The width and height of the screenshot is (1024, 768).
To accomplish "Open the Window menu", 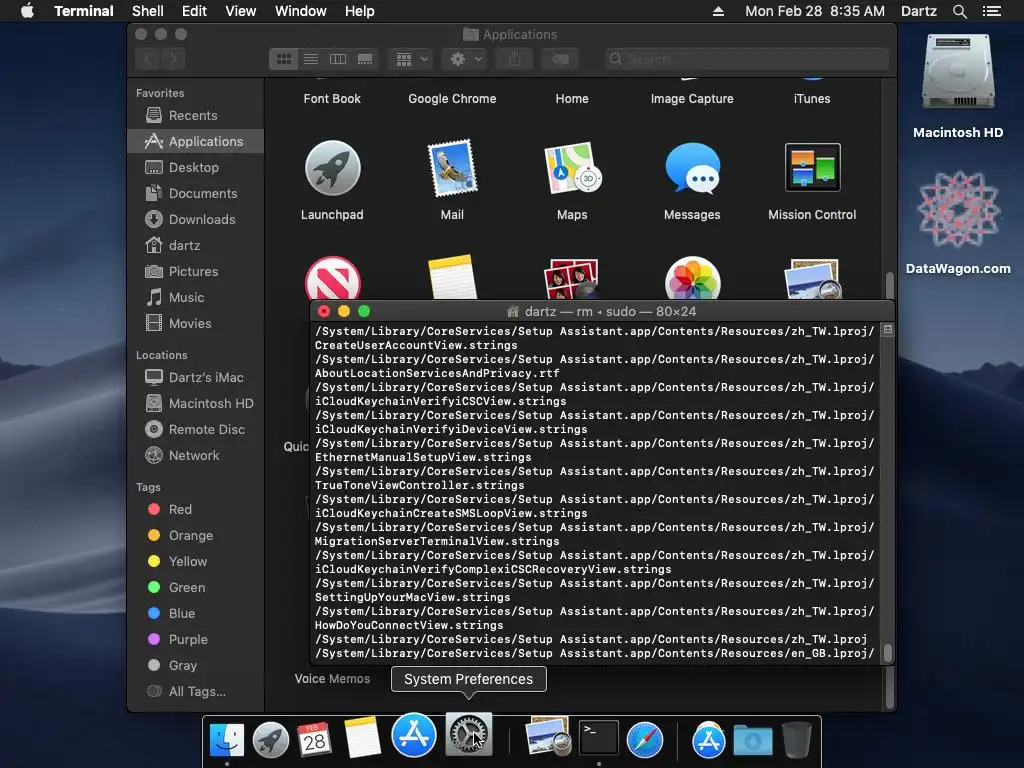I will coord(300,11).
